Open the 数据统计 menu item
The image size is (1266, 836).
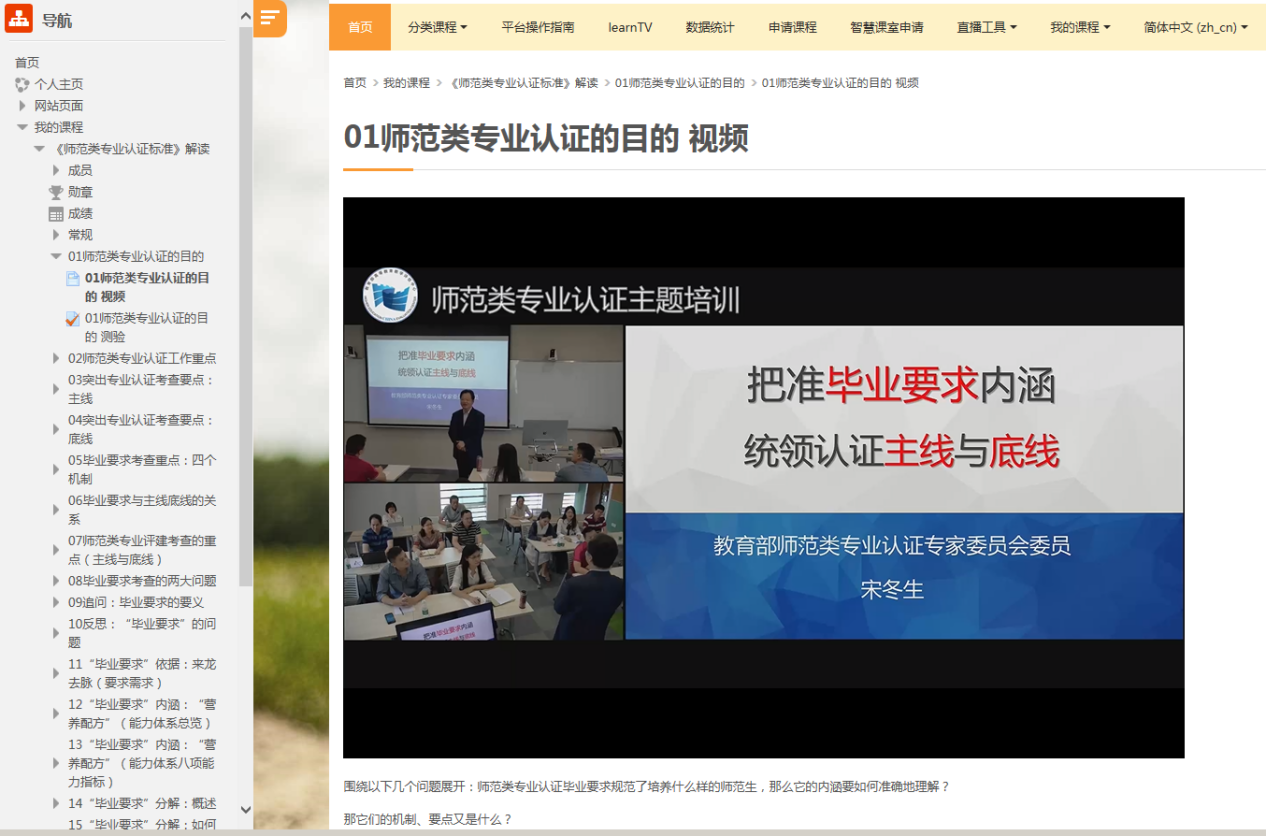click(710, 27)
